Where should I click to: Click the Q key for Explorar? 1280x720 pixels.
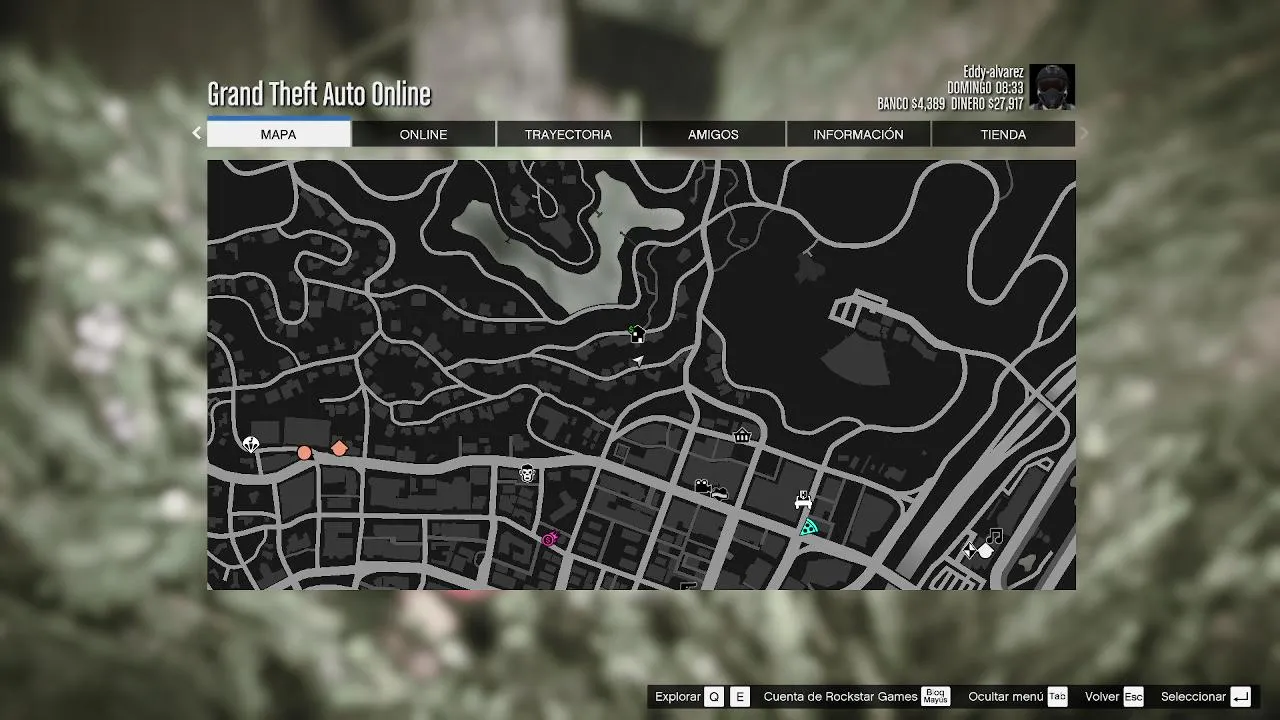tap(713, 697)
